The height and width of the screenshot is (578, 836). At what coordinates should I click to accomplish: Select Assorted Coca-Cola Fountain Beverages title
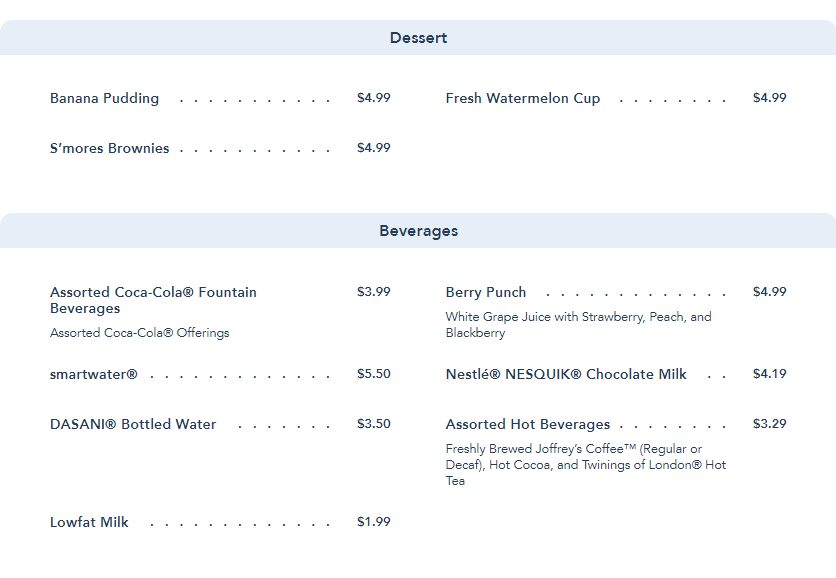(153, 300)
